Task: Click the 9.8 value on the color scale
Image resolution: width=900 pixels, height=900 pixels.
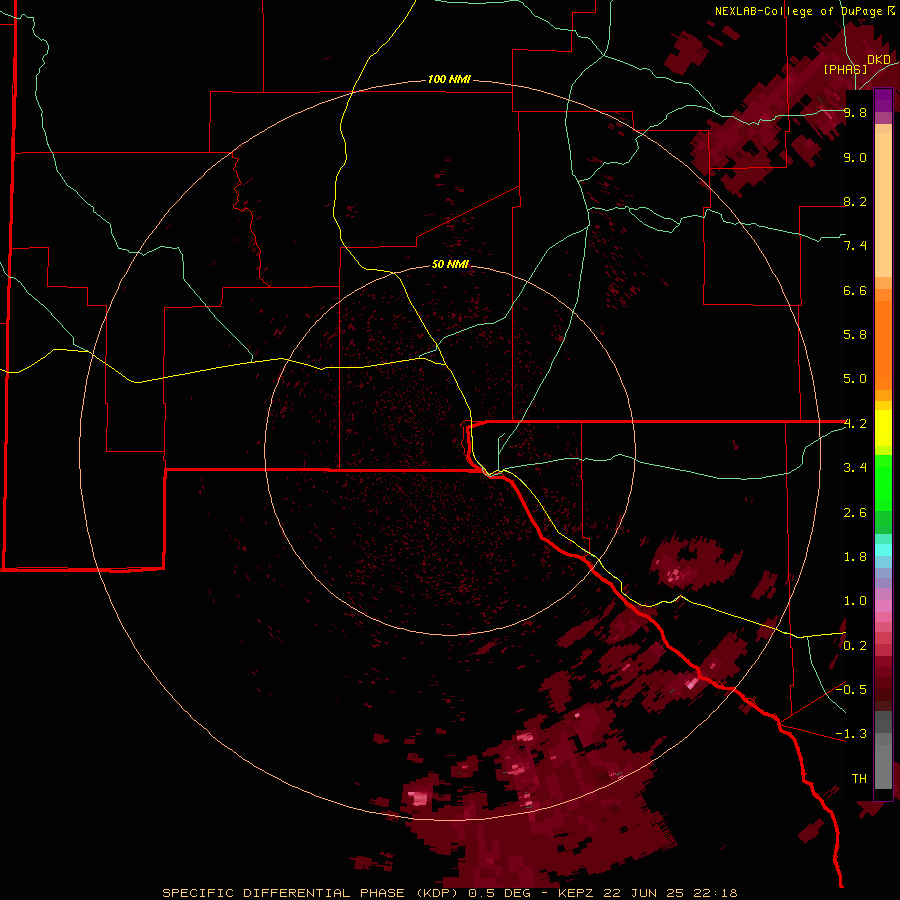Action: (x=855, y=112)
